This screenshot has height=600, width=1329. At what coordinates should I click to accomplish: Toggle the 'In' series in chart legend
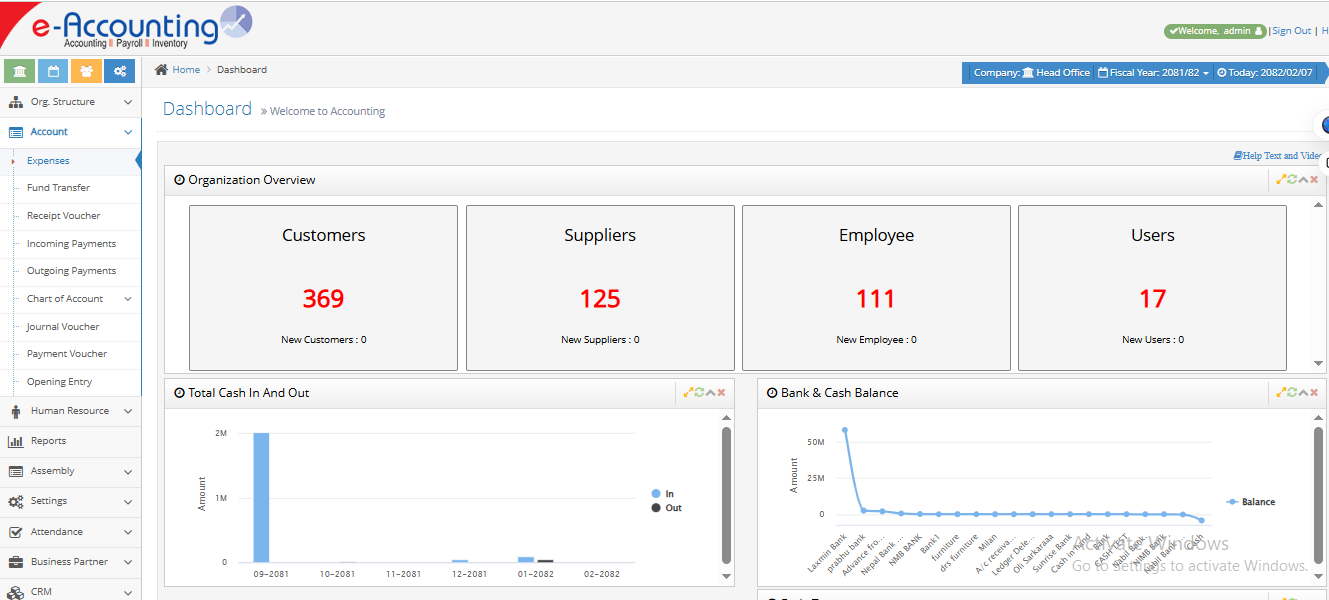(664, 494)
